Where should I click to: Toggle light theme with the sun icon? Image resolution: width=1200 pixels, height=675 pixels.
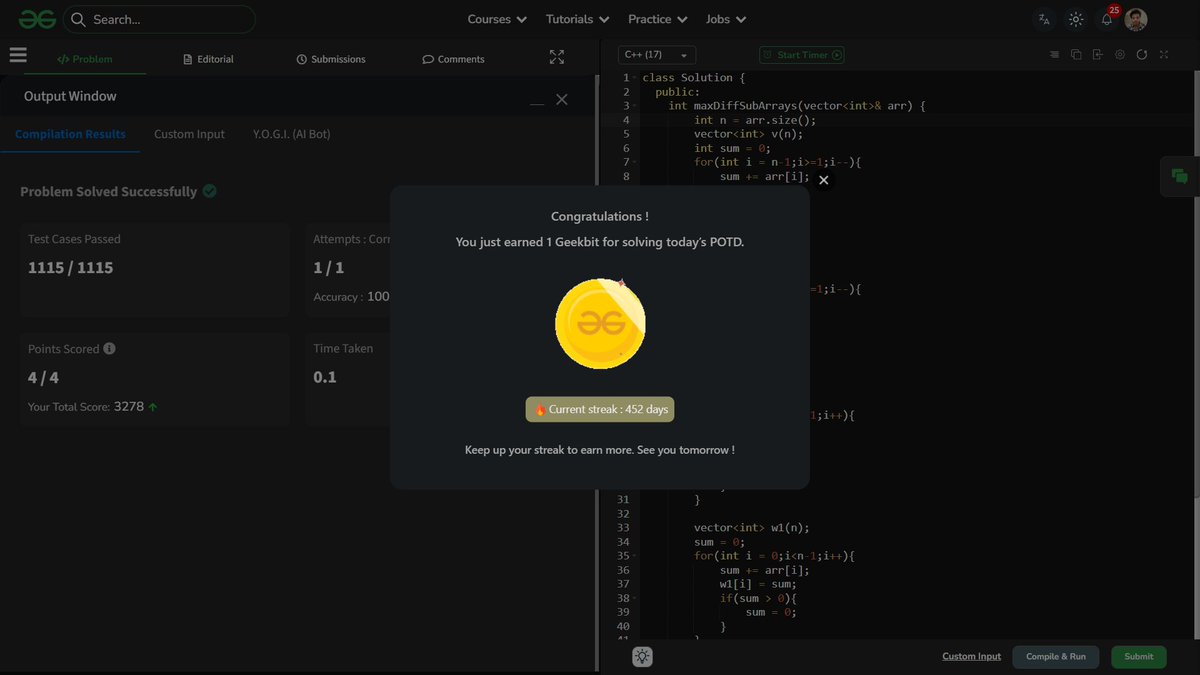(x=1076, y=19)
